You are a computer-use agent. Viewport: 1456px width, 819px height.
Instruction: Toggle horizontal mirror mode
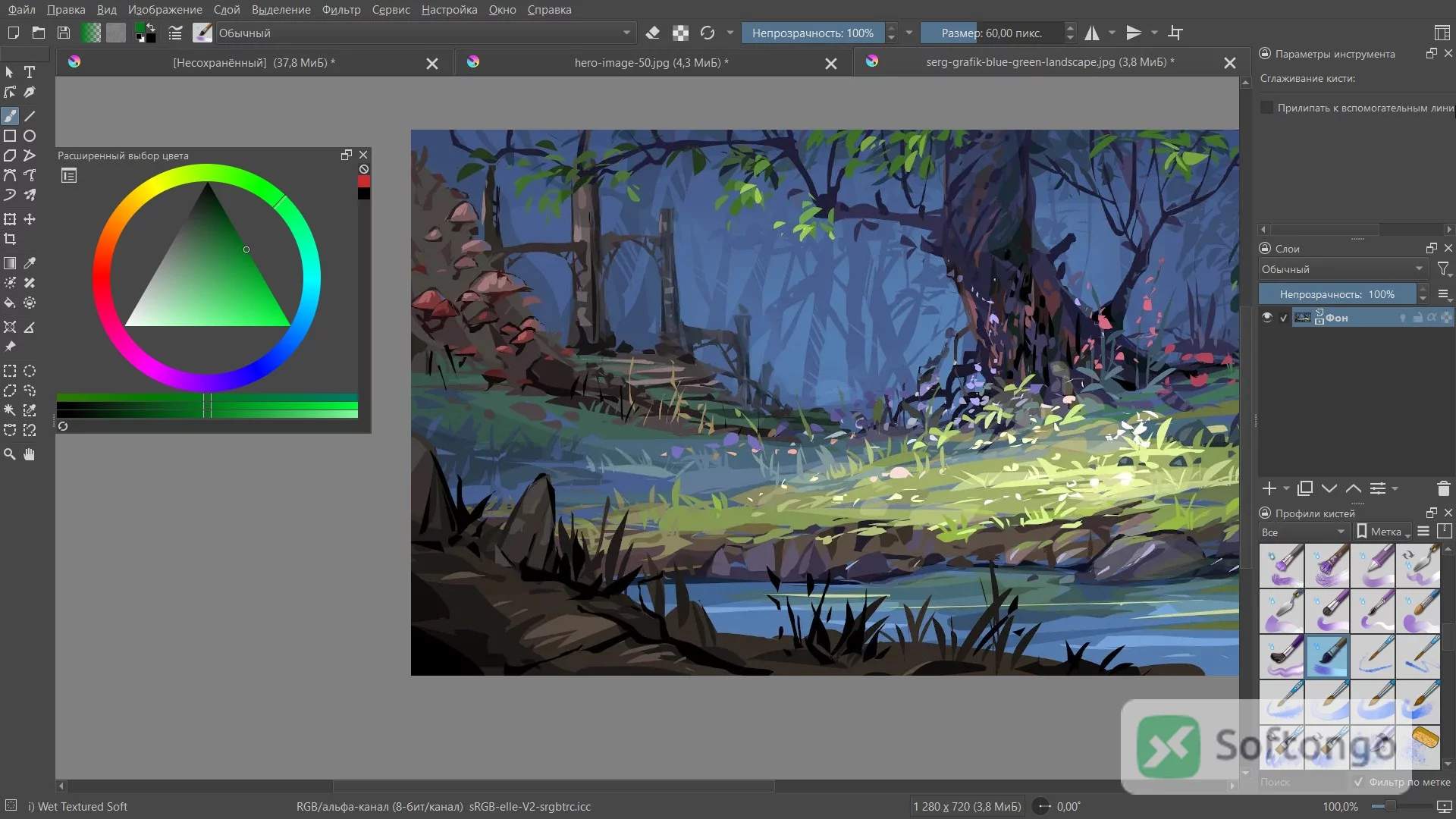tap(1092, 33)
